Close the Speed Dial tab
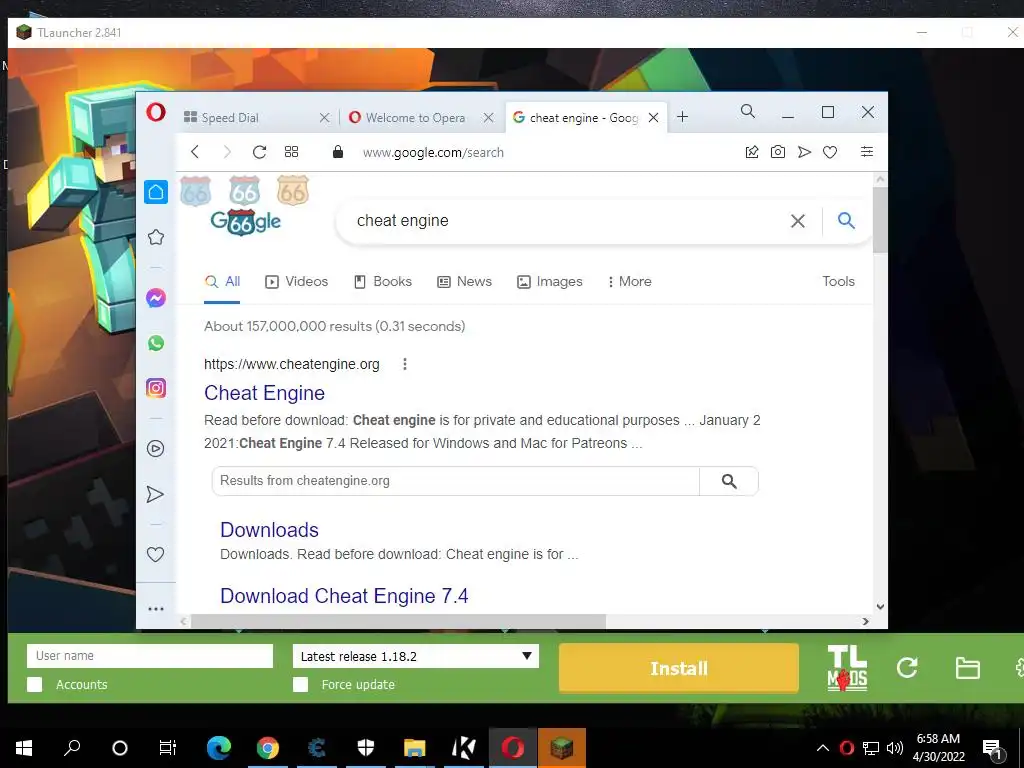 325,118
